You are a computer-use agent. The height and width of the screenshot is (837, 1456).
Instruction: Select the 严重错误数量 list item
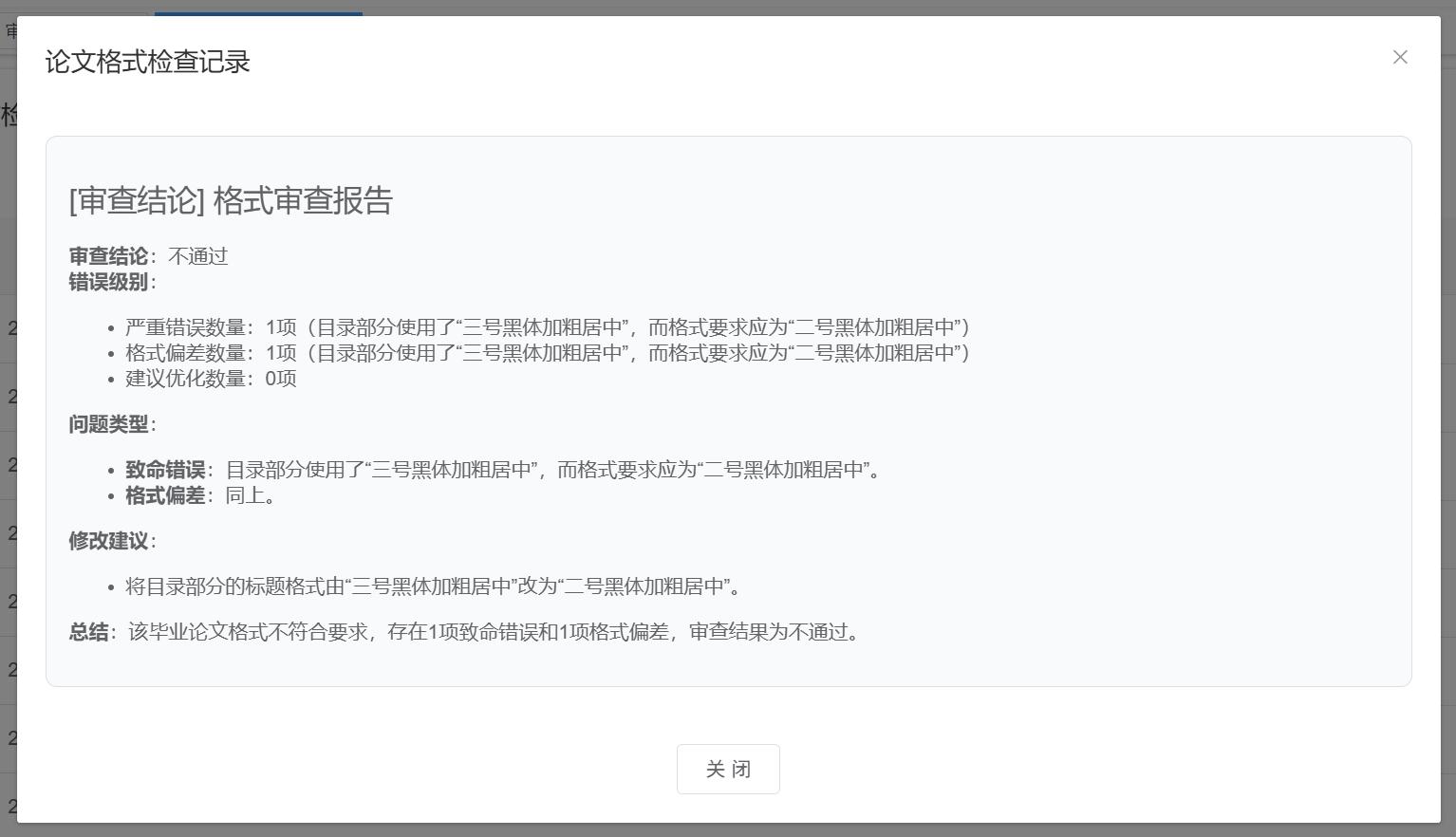click(x=547, y=327)
